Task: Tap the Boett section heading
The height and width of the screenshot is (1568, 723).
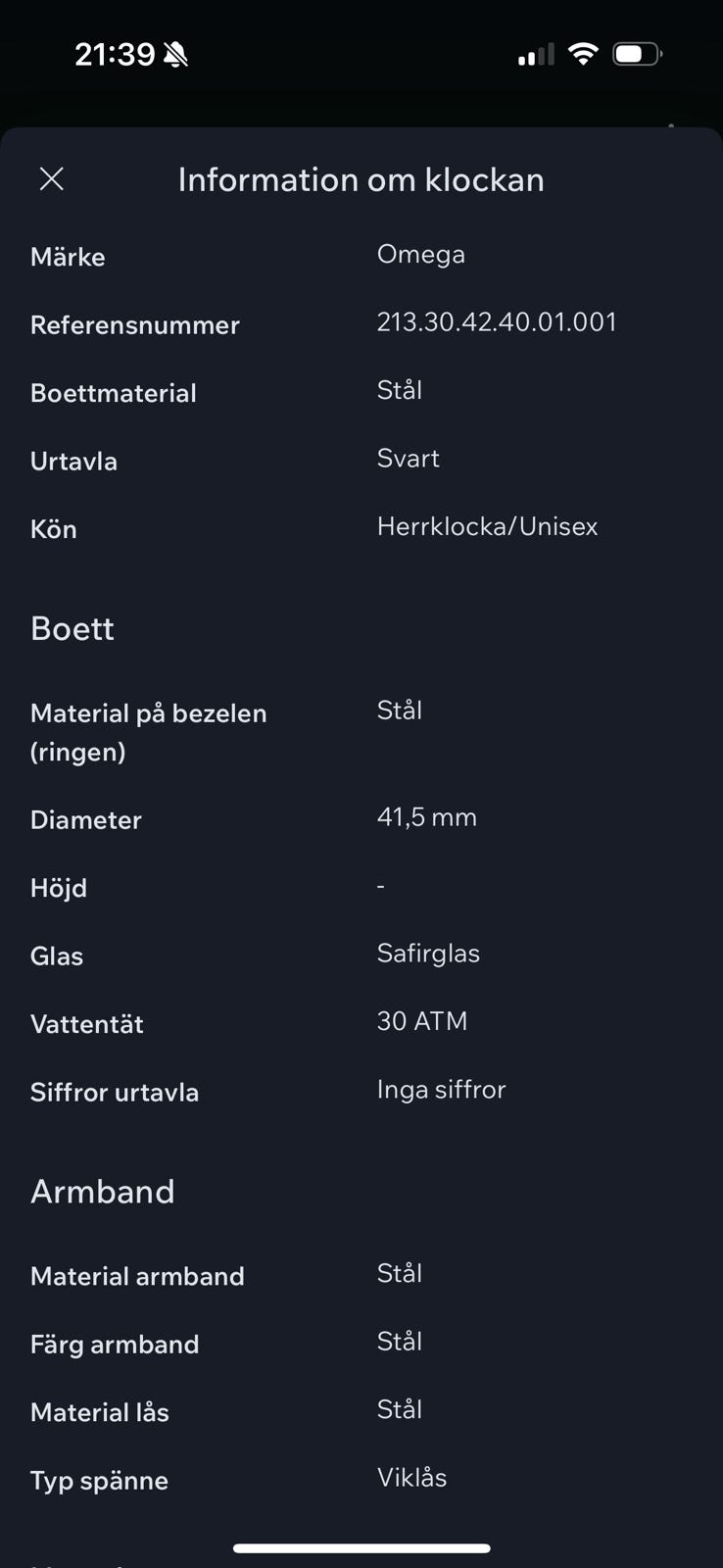Action: 72,628
